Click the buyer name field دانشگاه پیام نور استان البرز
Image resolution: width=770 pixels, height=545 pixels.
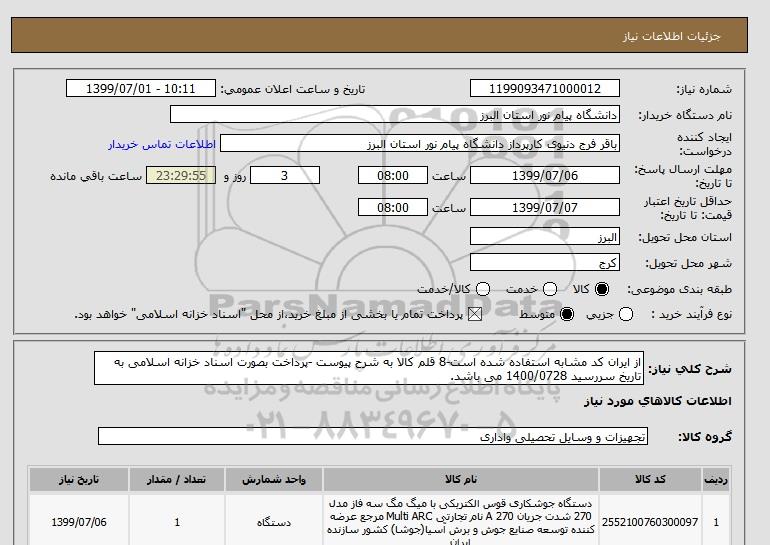coord(395,114)
